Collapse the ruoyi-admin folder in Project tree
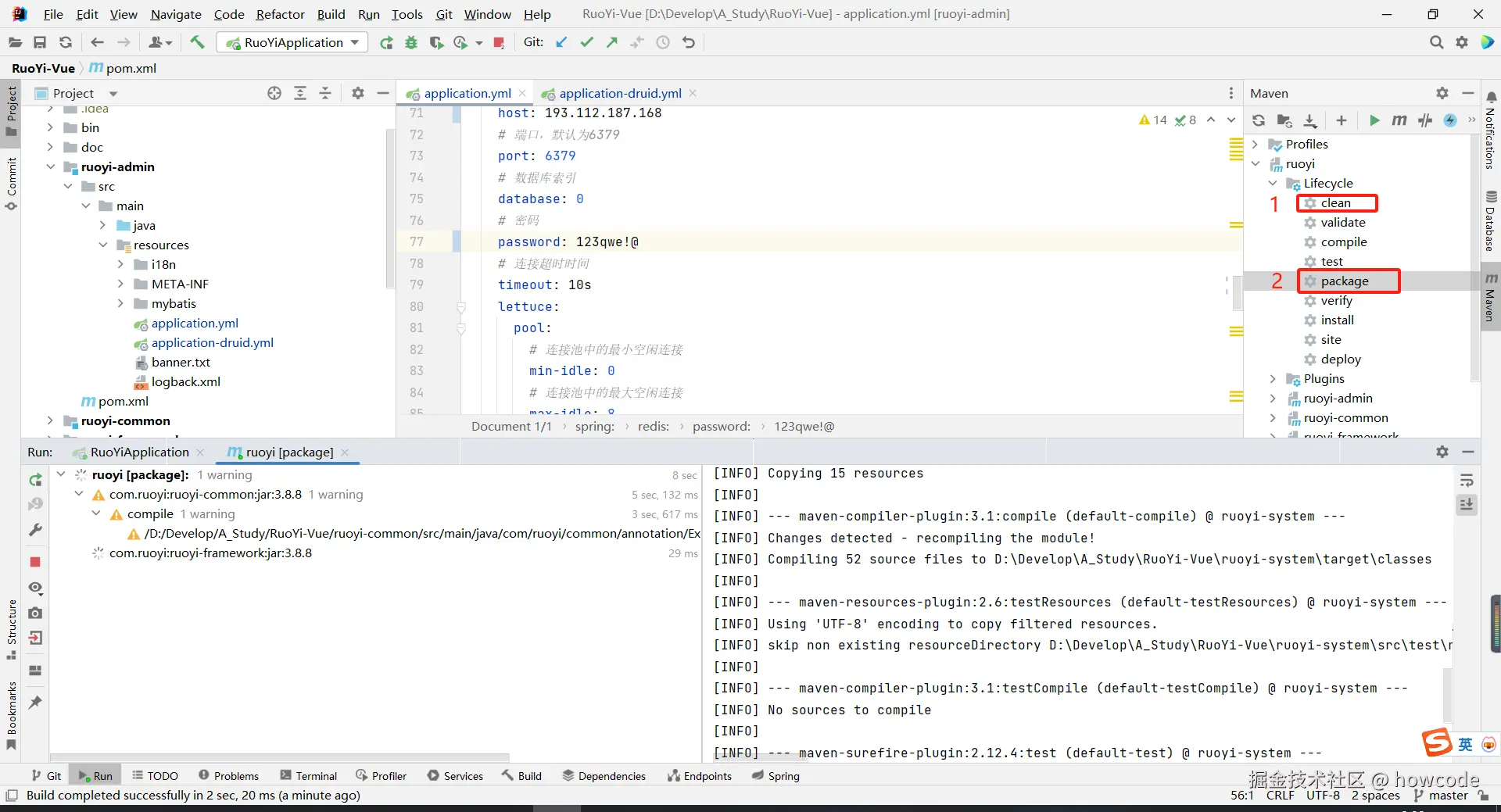The height and width of the screenshot is (812, 1501). coord(51,166)
